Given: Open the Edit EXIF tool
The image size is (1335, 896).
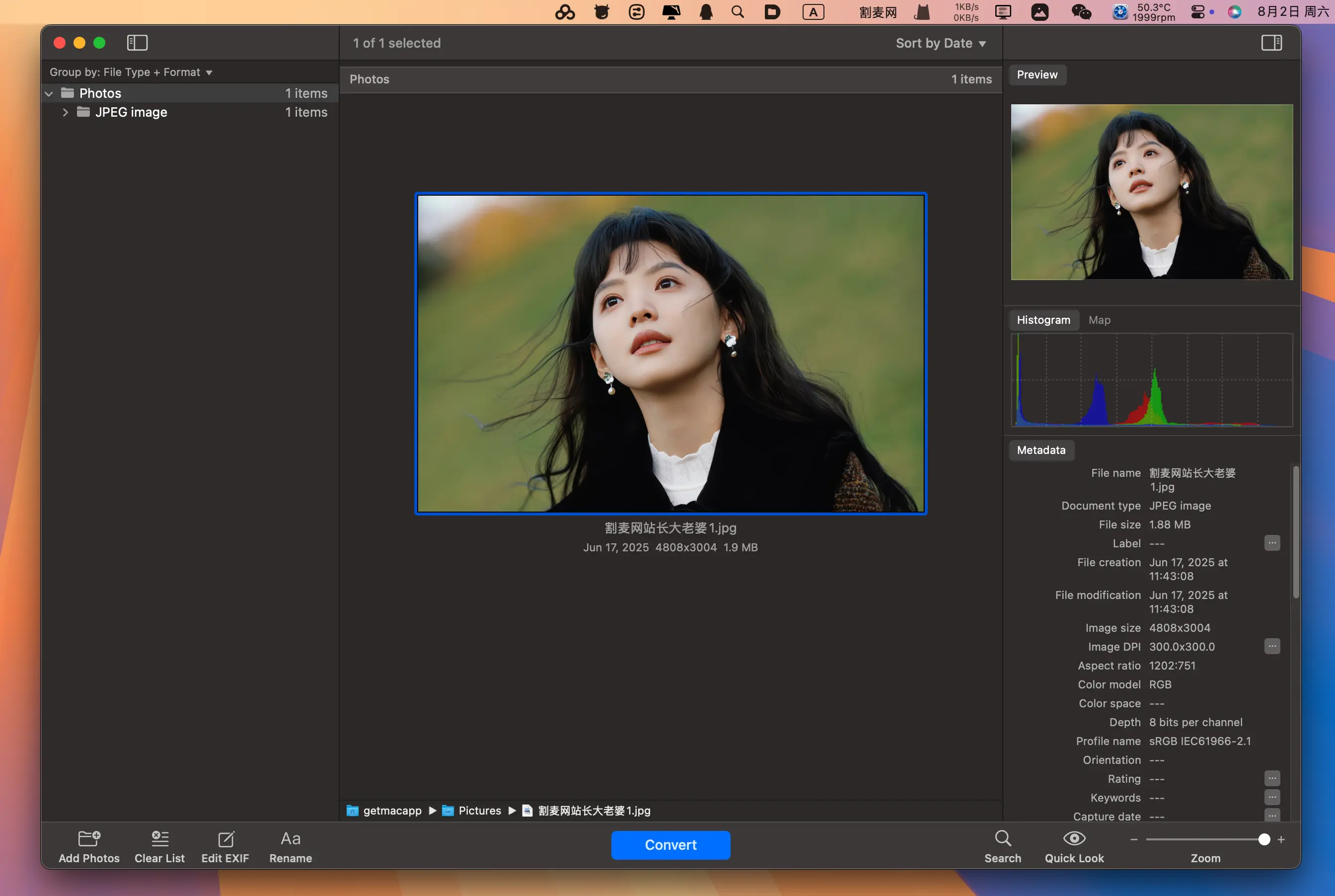Looking at the screenshot, I should 225,838.
